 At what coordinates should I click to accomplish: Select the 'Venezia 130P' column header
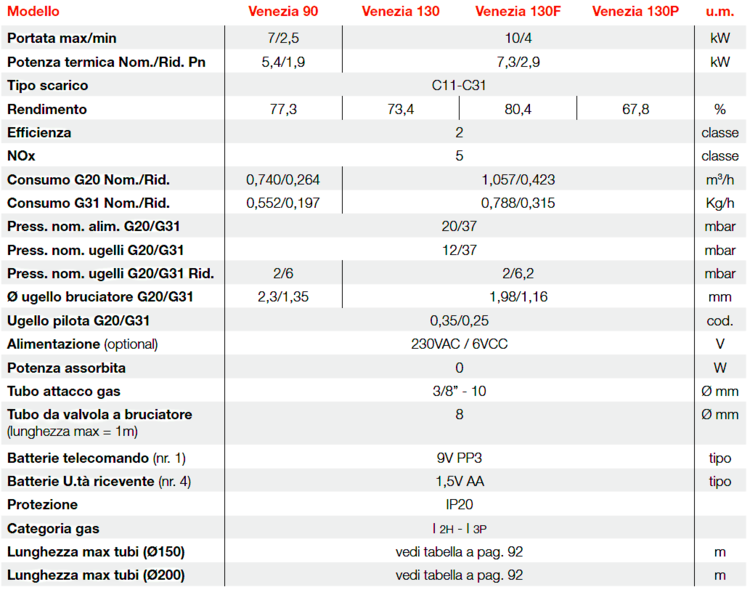(x=635, y=11)
